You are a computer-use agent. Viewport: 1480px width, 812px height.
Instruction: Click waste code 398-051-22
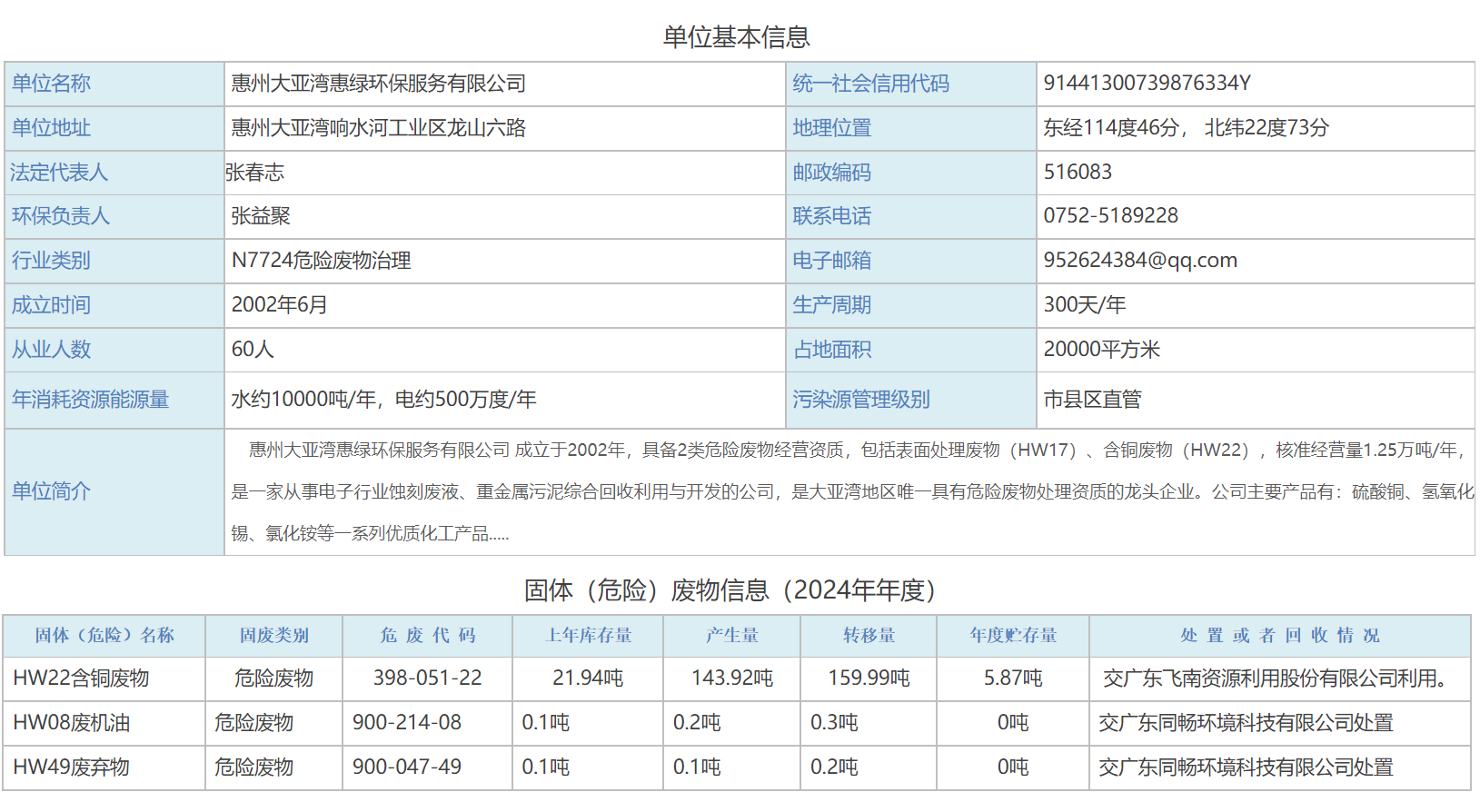tap(427, 678)
